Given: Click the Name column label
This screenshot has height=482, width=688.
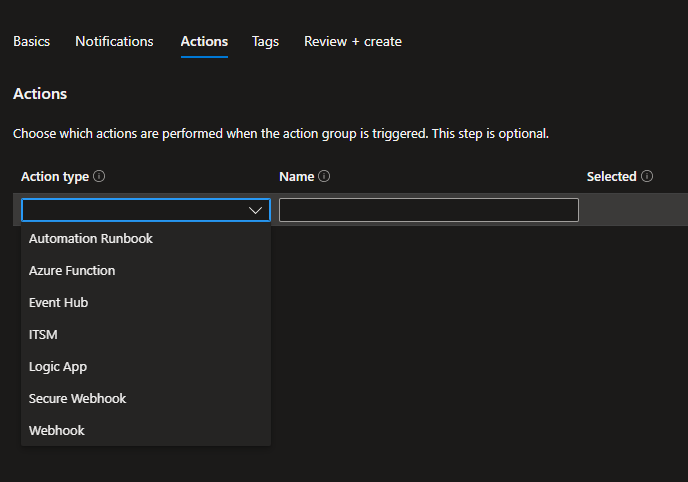Looking at the screenshot, I should tap(297, 176).
